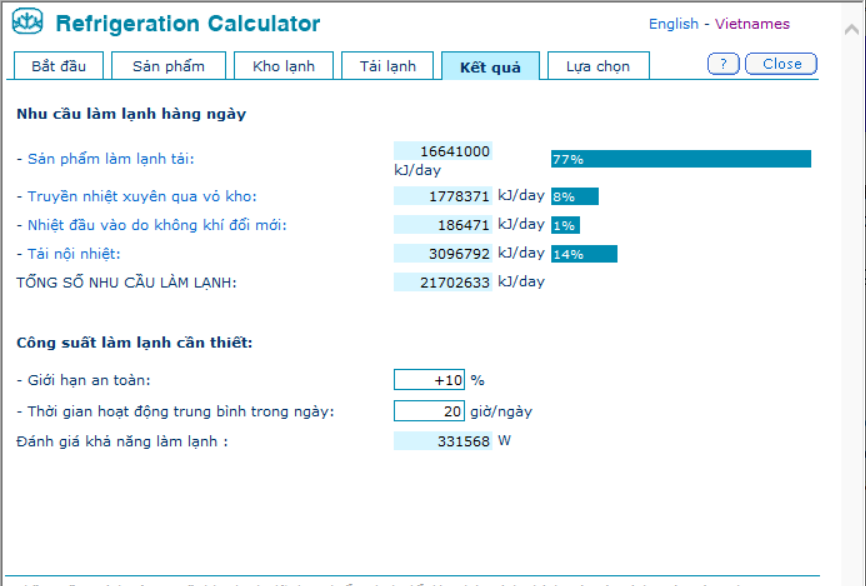Click the 14% internal heat load bar
This screenshot has height=586, width=866.
pyautogui.click(x=584, y=254)
